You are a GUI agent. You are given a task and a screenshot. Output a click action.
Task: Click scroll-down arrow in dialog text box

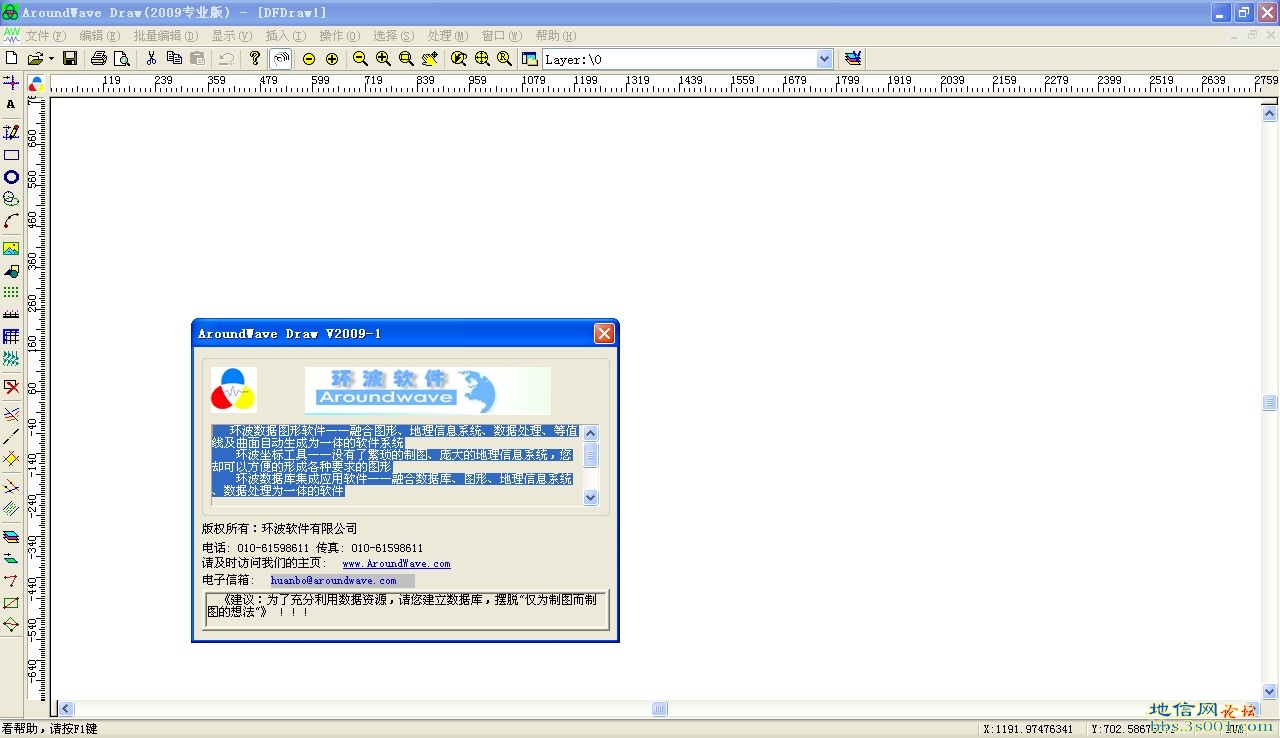pyautogui.click(x=590, y=497)
